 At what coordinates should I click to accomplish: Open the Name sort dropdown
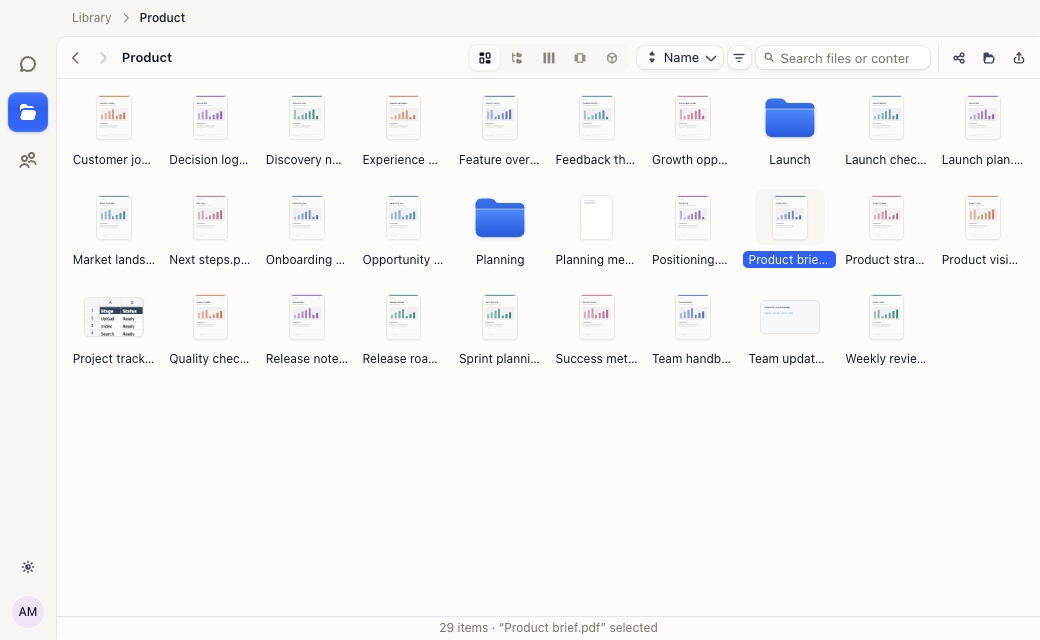(680, 58)
